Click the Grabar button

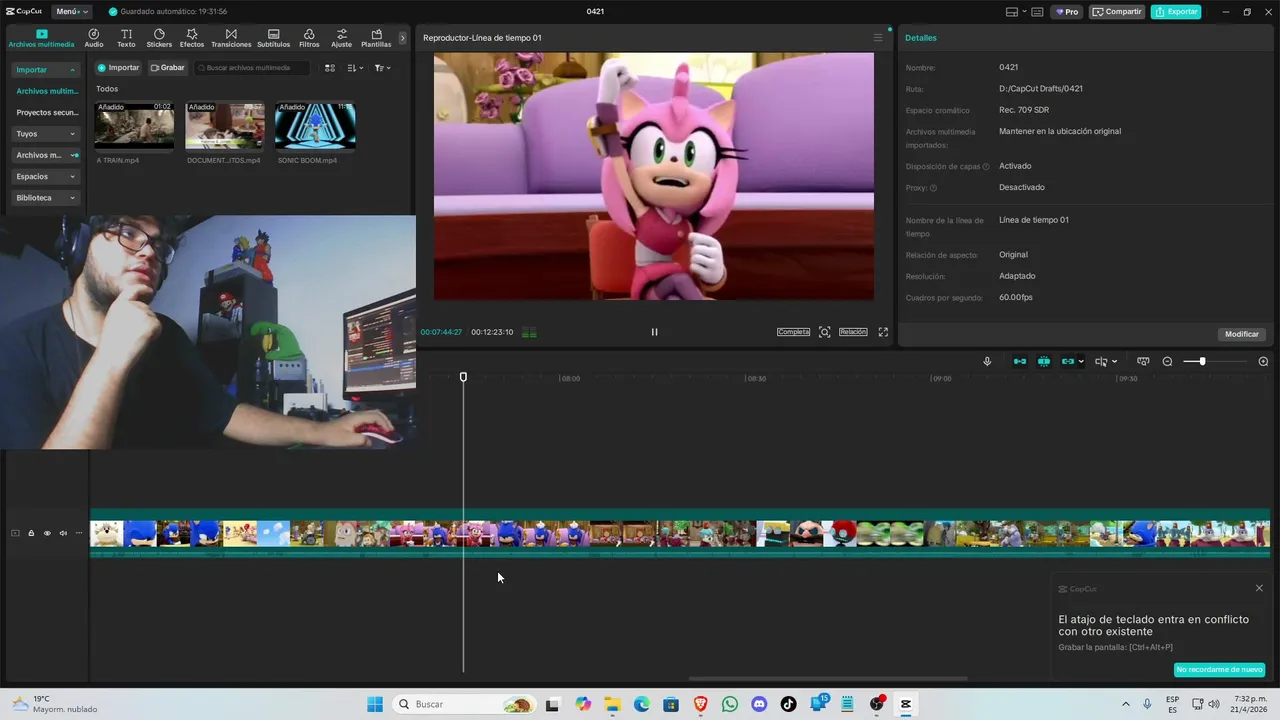pos(168,68)
